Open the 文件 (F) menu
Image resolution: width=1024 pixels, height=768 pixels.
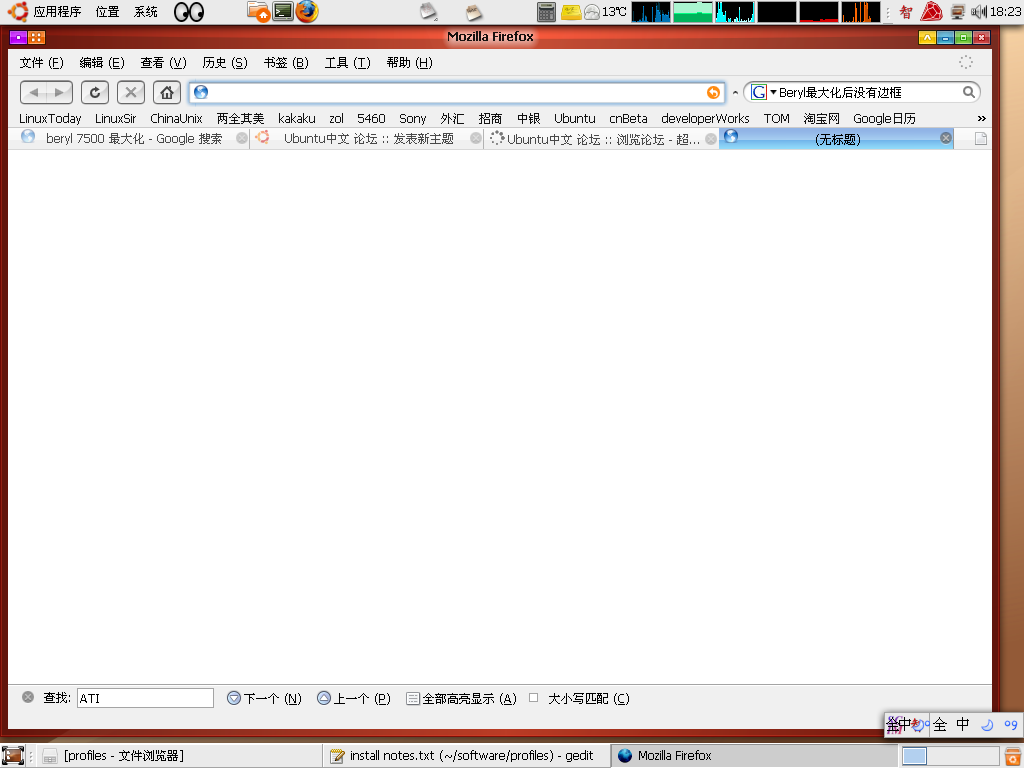tap(41, 63)
